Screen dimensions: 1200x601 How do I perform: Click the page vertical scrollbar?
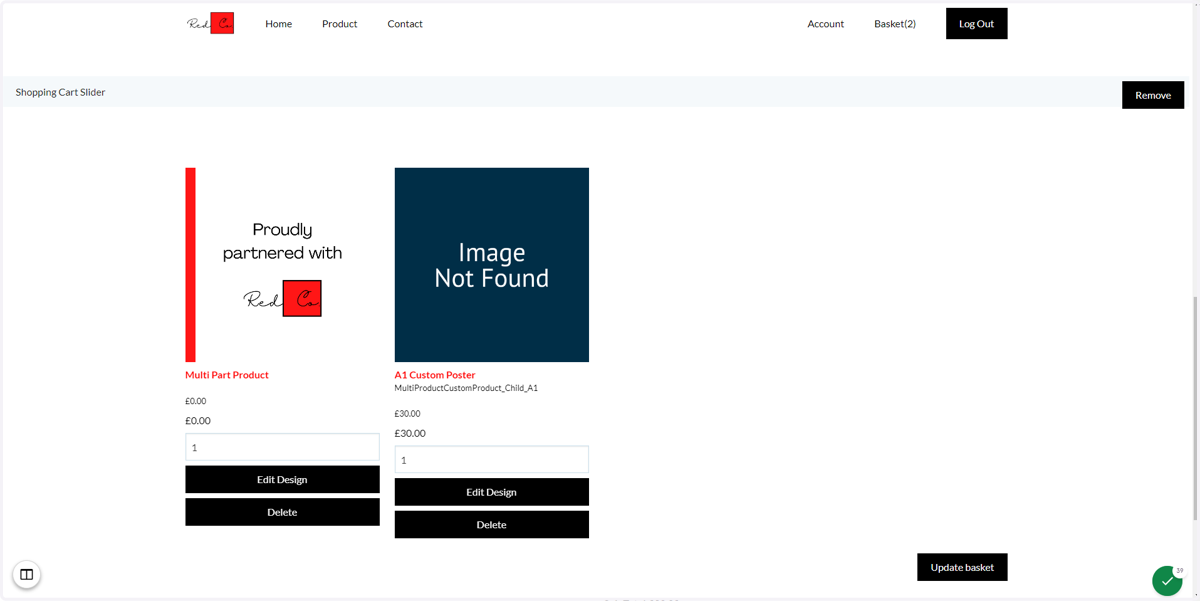point(1195,407)
